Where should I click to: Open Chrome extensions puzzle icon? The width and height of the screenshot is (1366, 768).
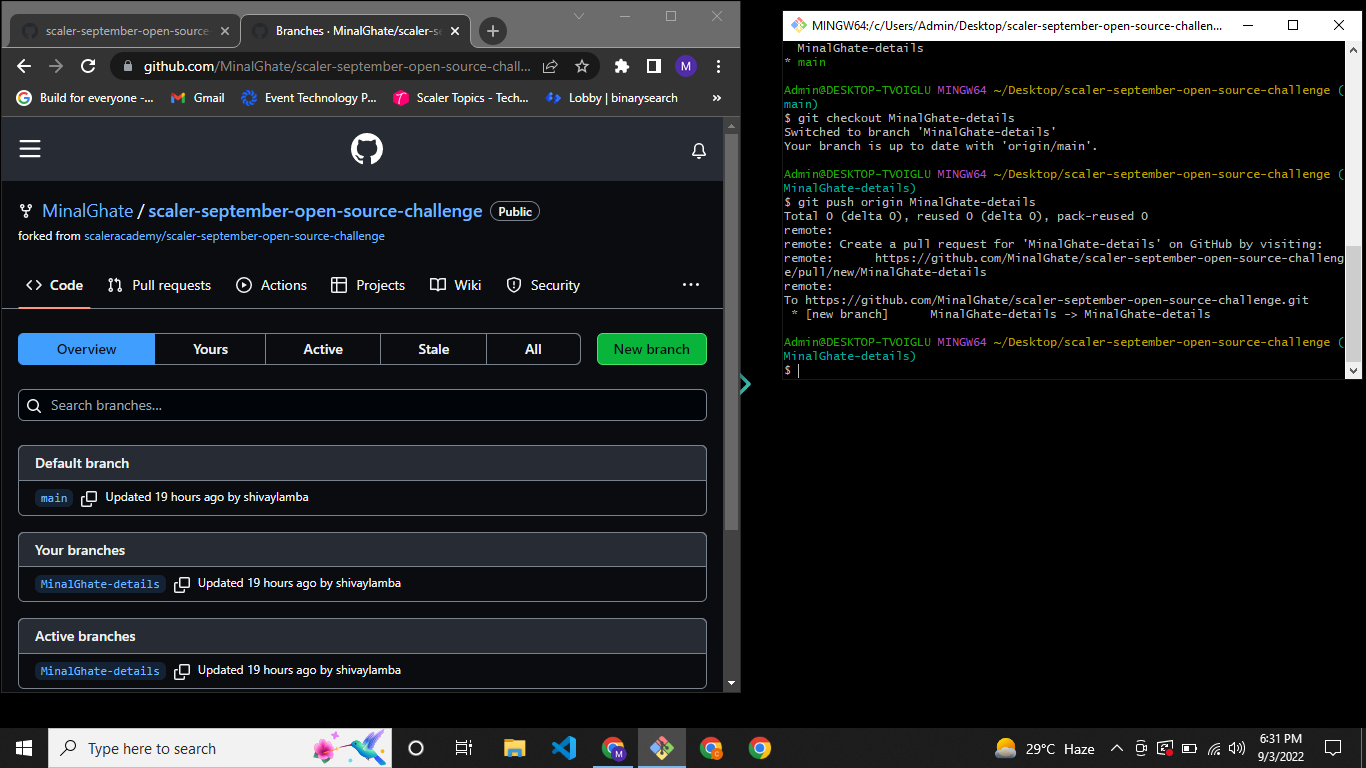coord(621,67)
